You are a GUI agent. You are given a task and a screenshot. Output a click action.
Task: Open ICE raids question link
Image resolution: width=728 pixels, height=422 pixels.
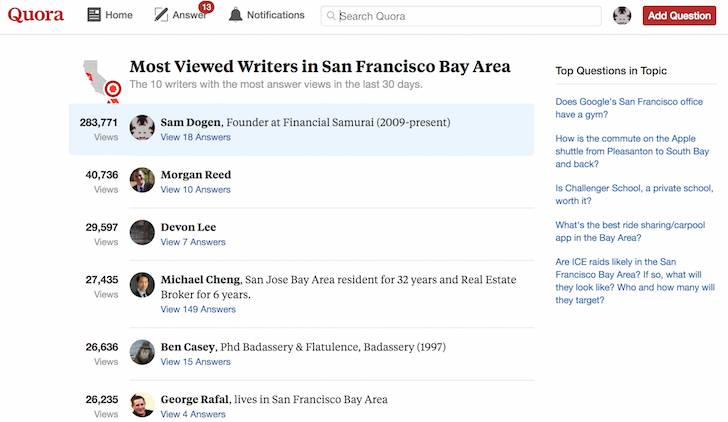635,281
